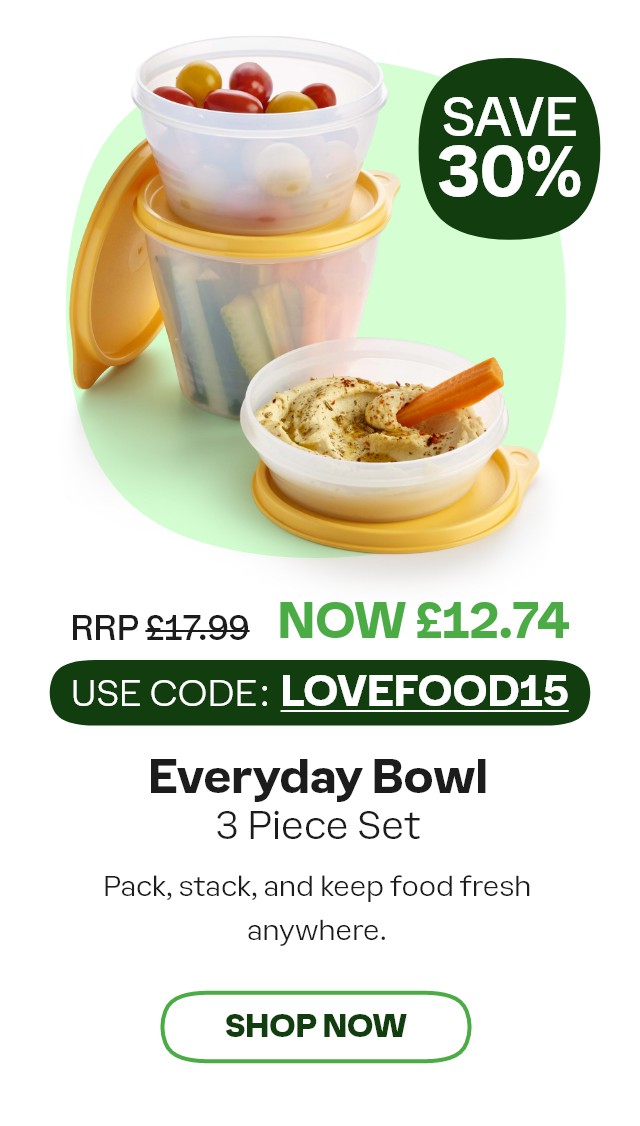Click the 'RRP' label beside old price

pos(105,628)
